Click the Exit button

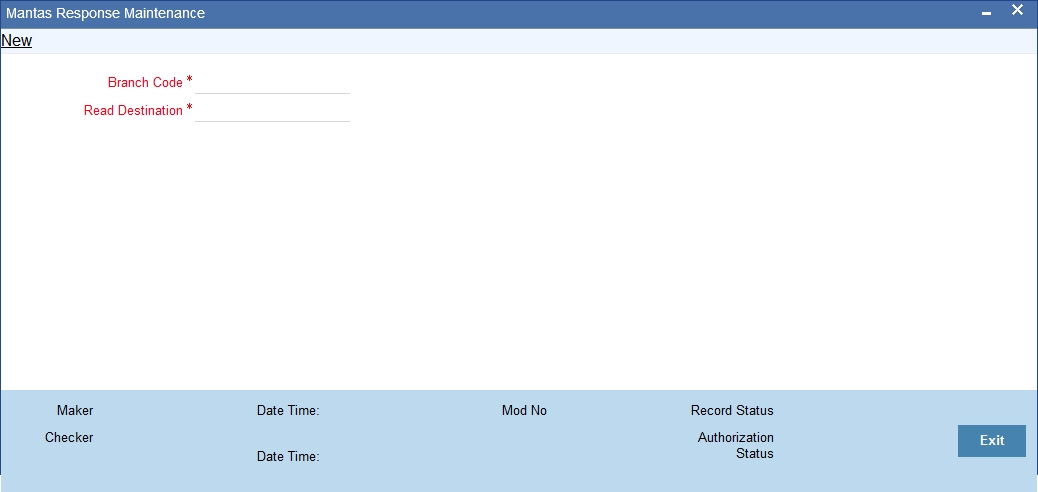click(992, 441)
